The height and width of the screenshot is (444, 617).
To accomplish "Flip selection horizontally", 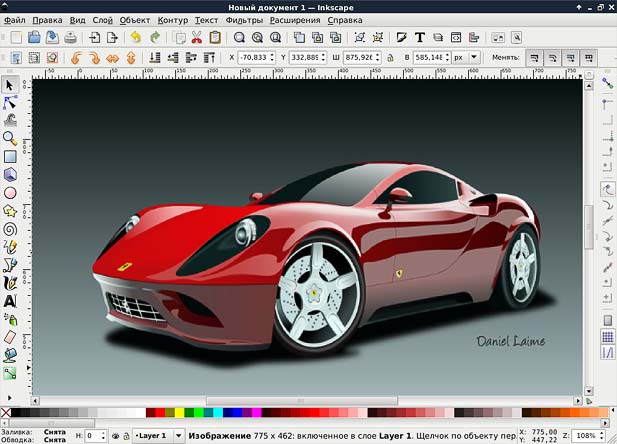I will point(113,58).
